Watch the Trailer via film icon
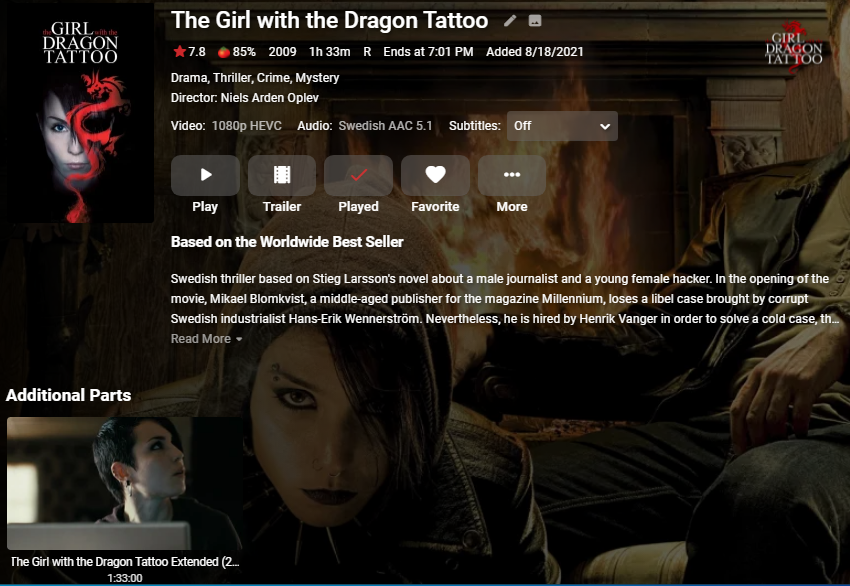 [x=282, y=175]
